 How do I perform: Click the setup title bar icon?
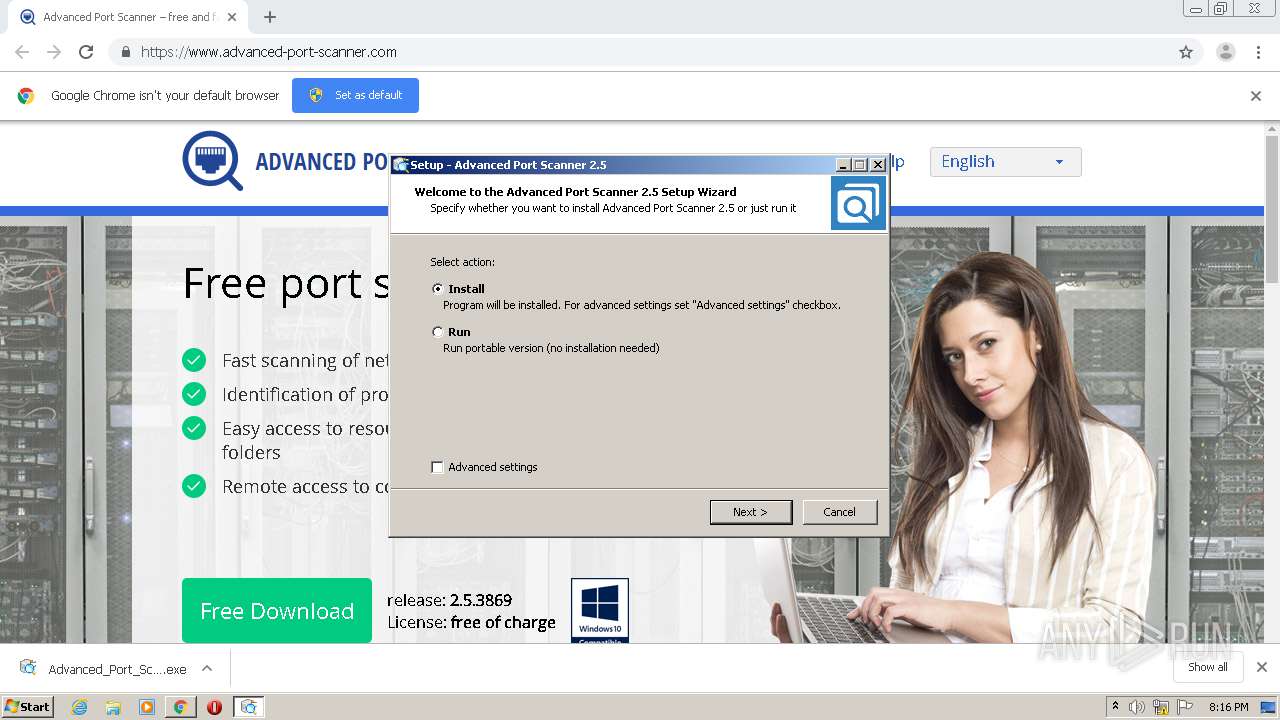(x=401, y=165)
